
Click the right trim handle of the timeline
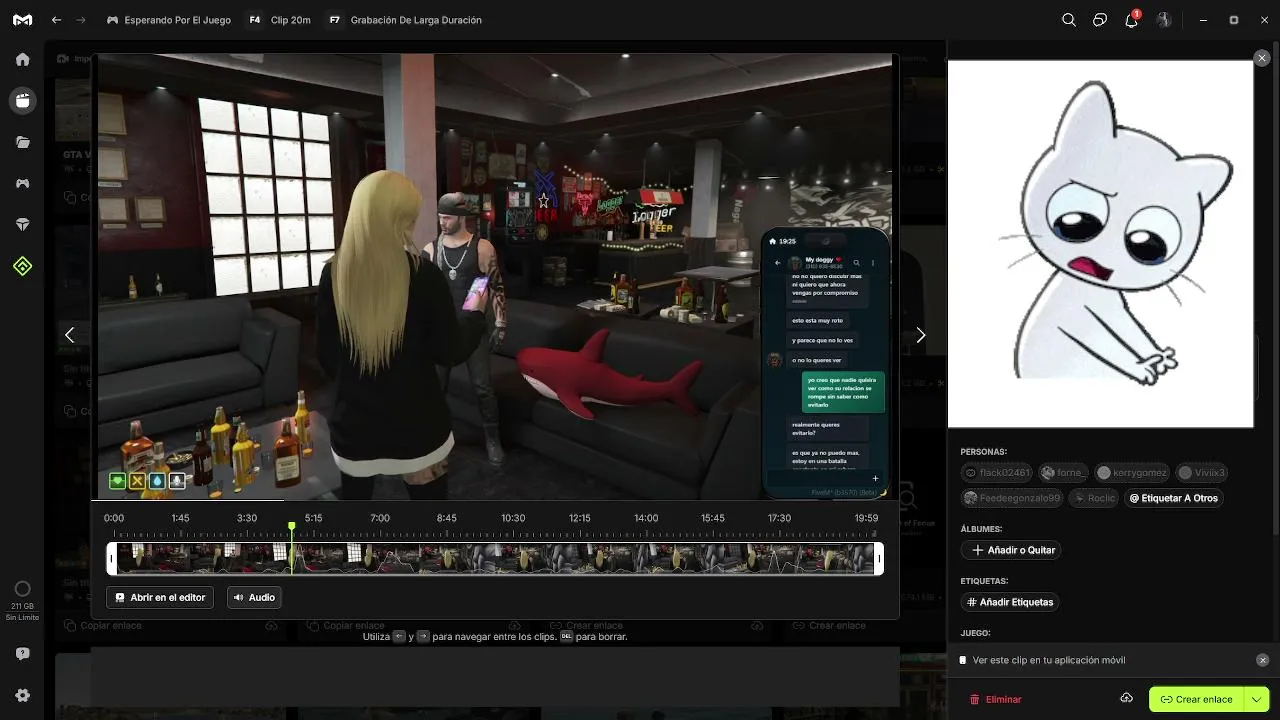tap(879, 558)
